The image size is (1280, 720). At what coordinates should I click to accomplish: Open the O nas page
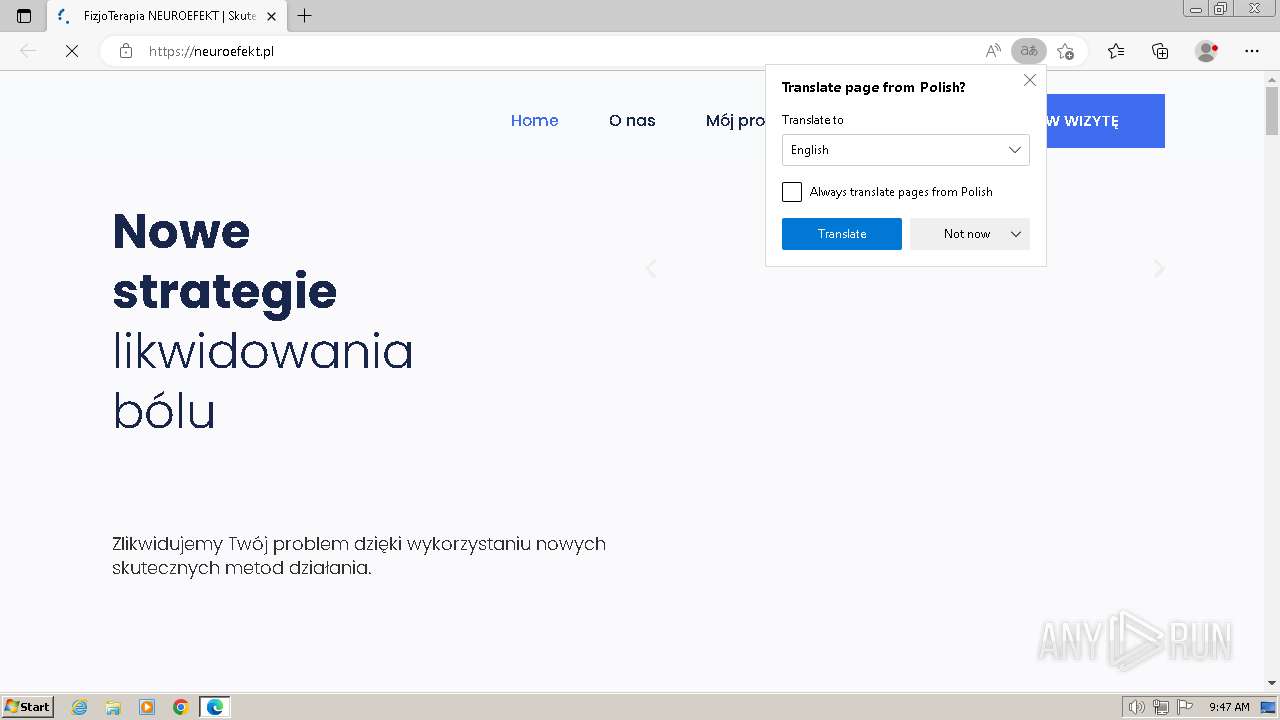coord(632,121)
